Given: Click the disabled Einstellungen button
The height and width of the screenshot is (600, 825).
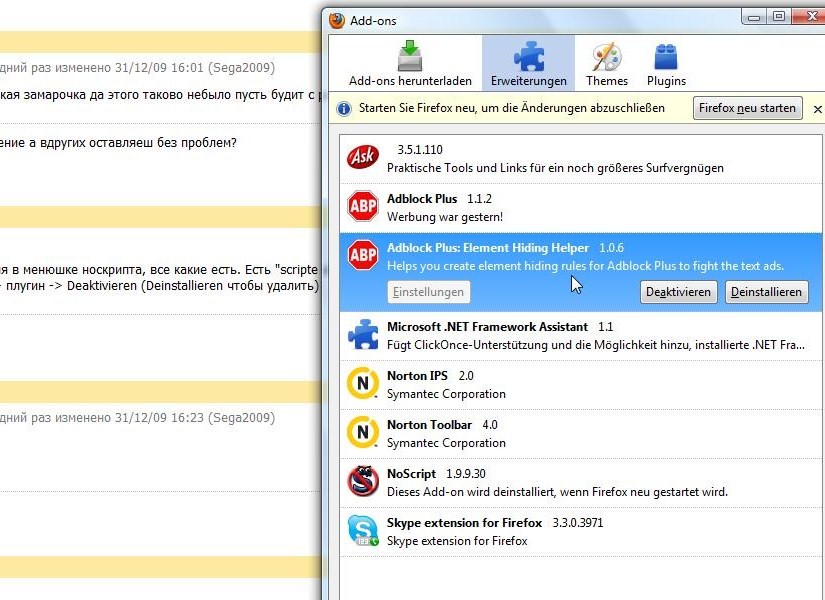Looking at the screenshot, I should tap(429, 292).
